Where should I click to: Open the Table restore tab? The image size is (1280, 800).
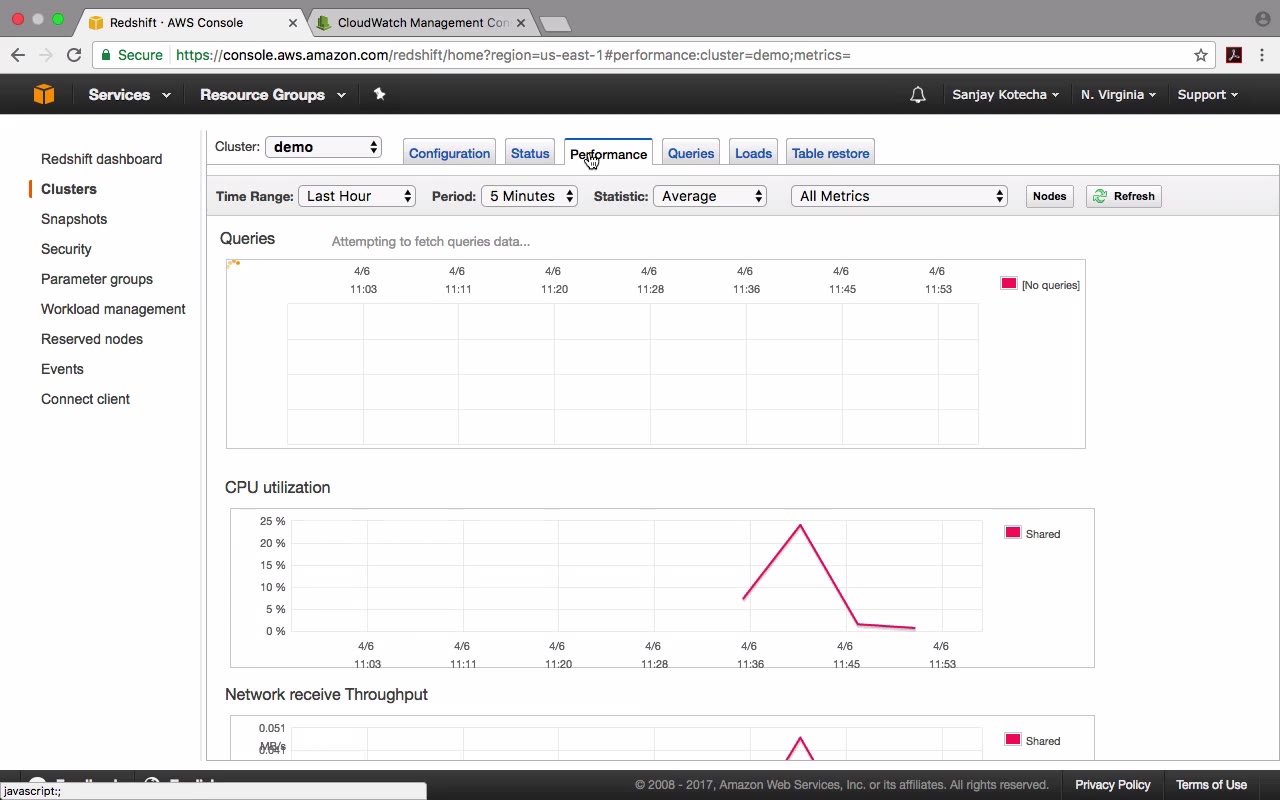pyautogui.click(x=830, y=153)
